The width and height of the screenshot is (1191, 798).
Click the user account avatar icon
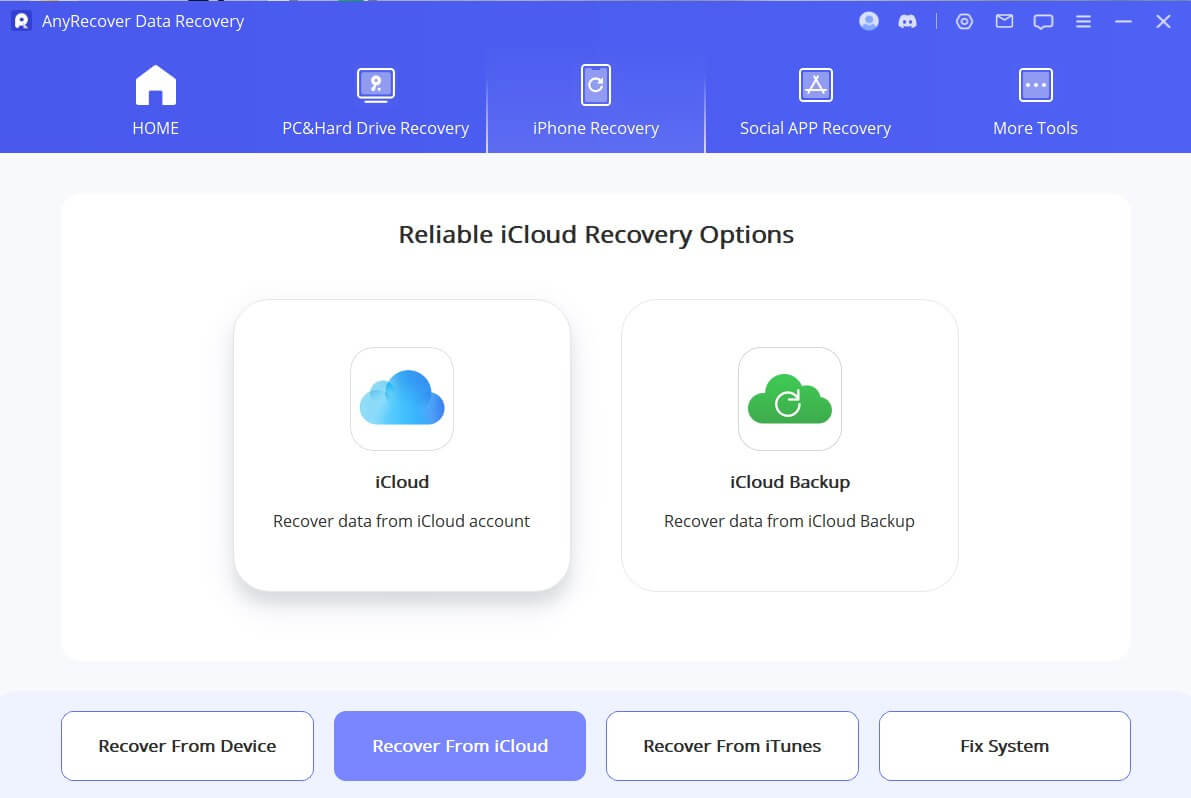(x=868, y=20)
